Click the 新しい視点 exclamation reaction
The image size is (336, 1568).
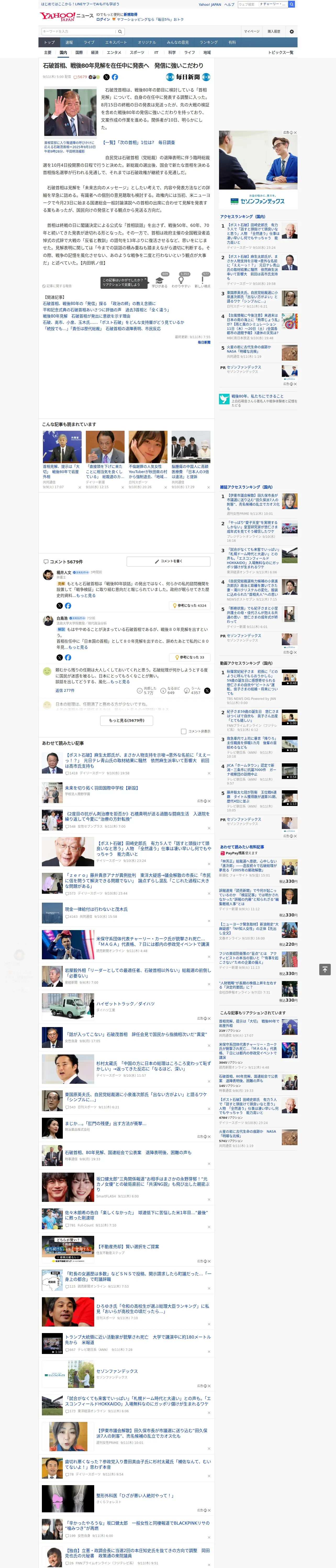coord(203,280)
